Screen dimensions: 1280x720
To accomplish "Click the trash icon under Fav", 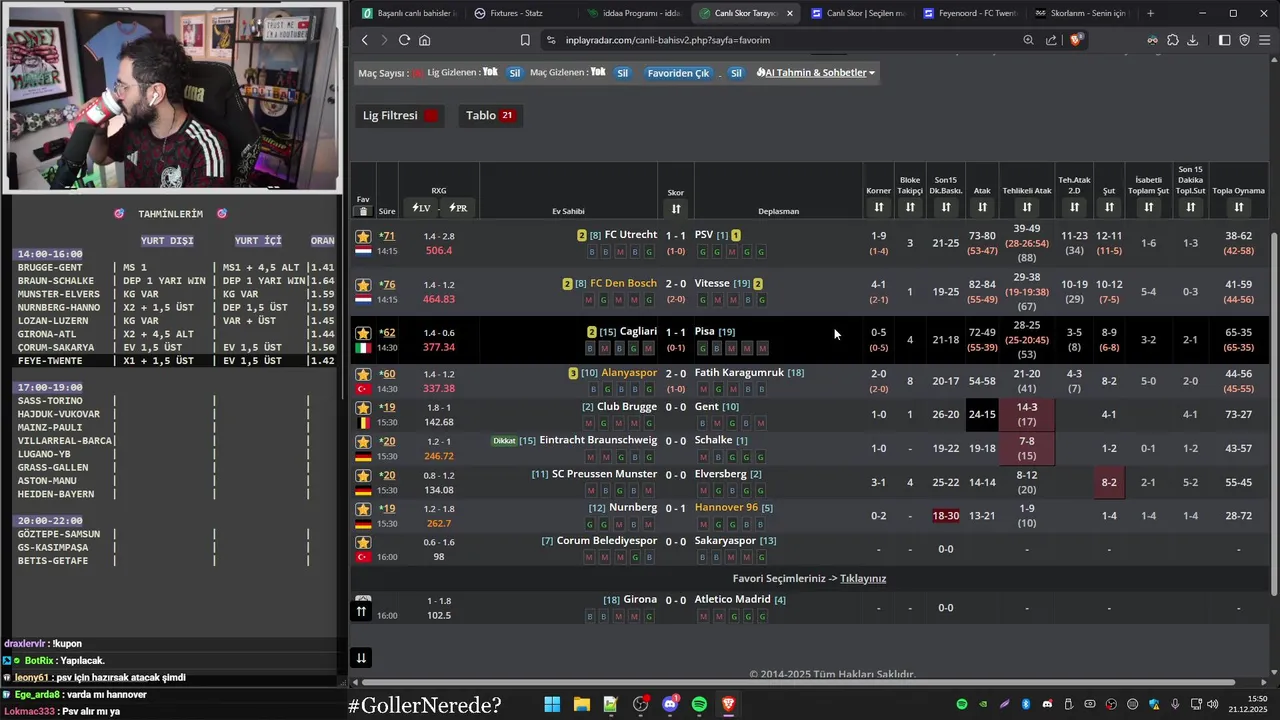I will (x=363, y=211).
